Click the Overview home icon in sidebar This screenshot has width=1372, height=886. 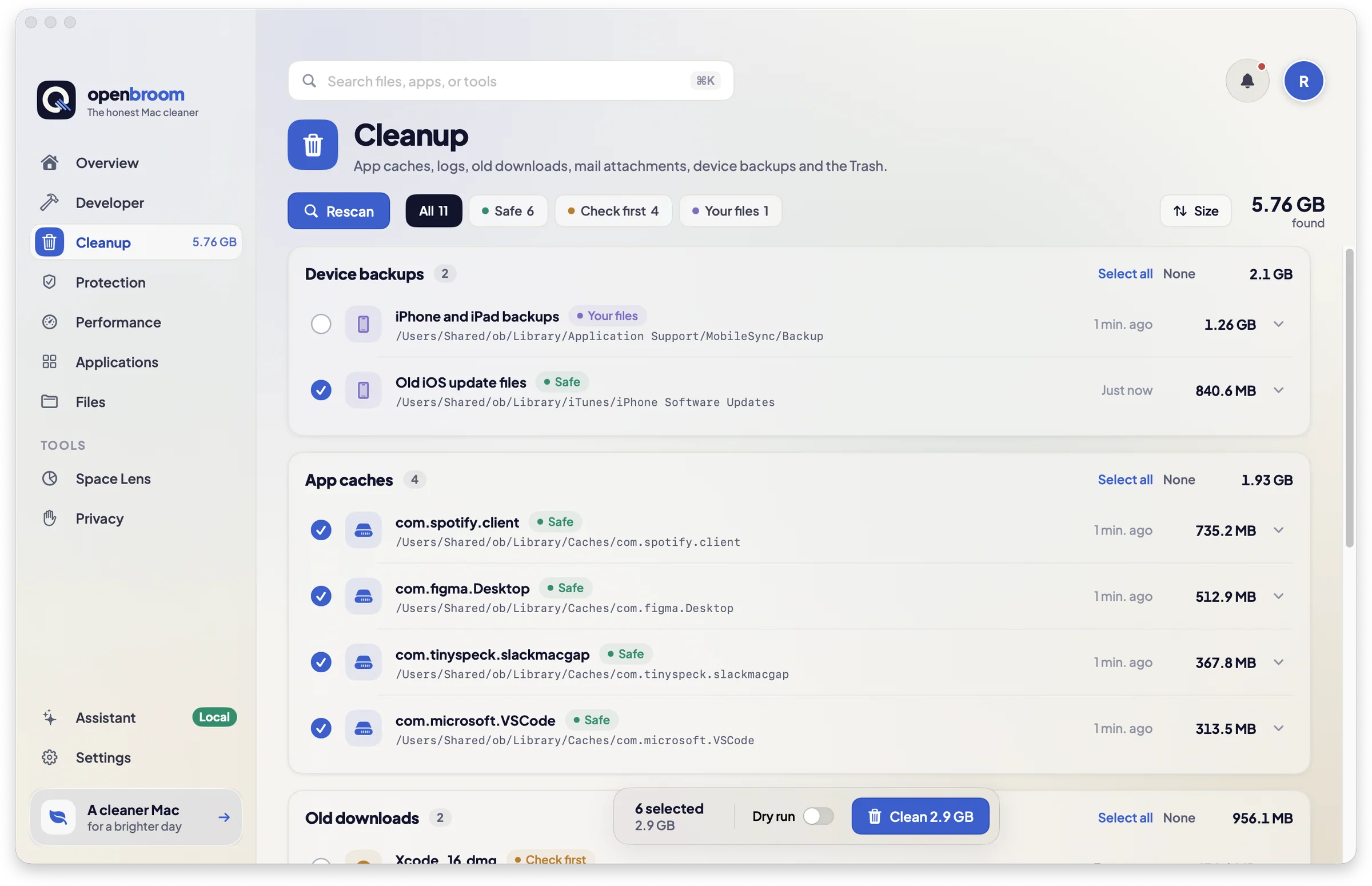(50, 163)
